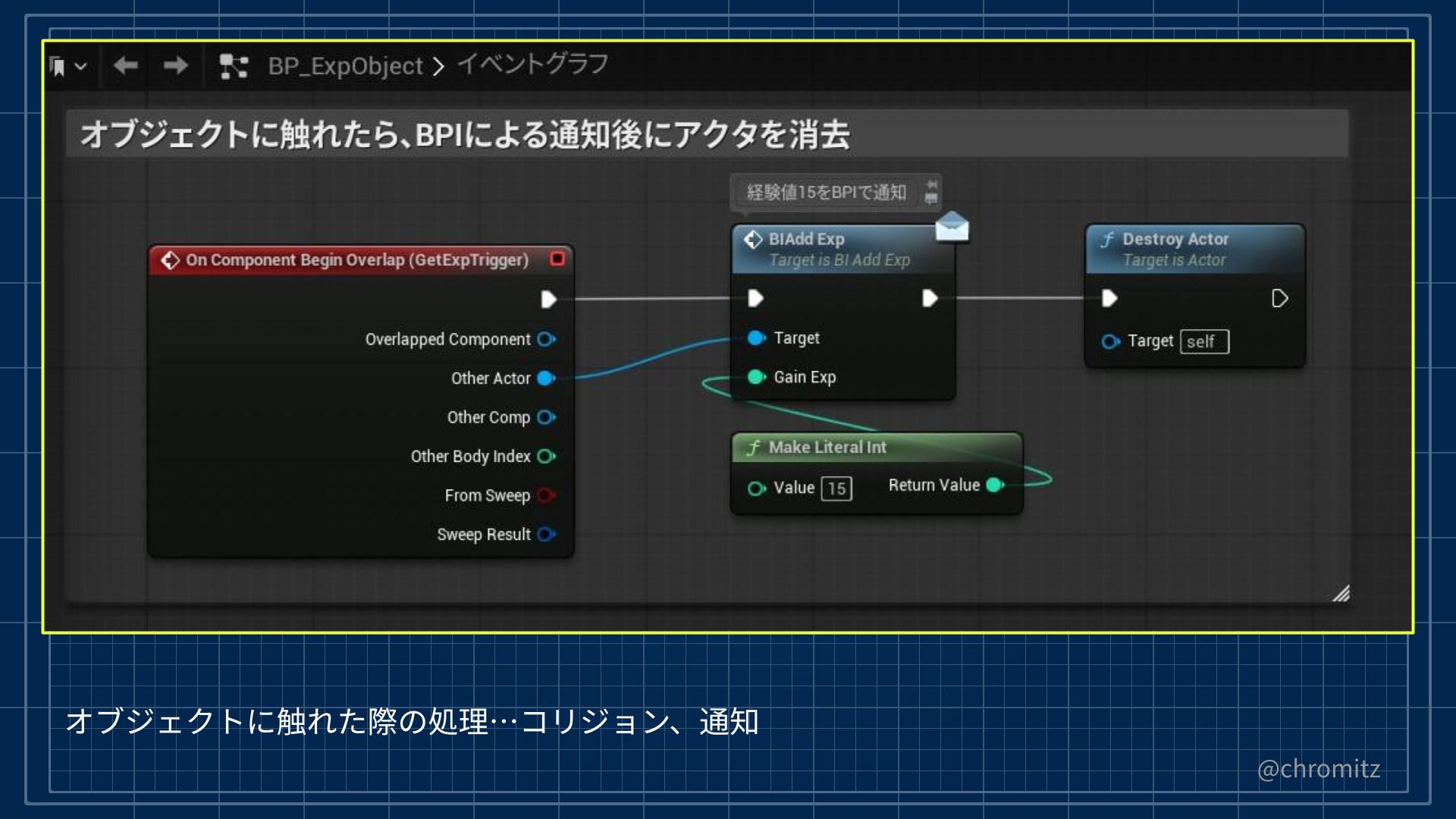Click the 経験値15をBPIで通知 node comment bubble
Image resolution: width=1456 pixels, height=819 pixels.
827,193
